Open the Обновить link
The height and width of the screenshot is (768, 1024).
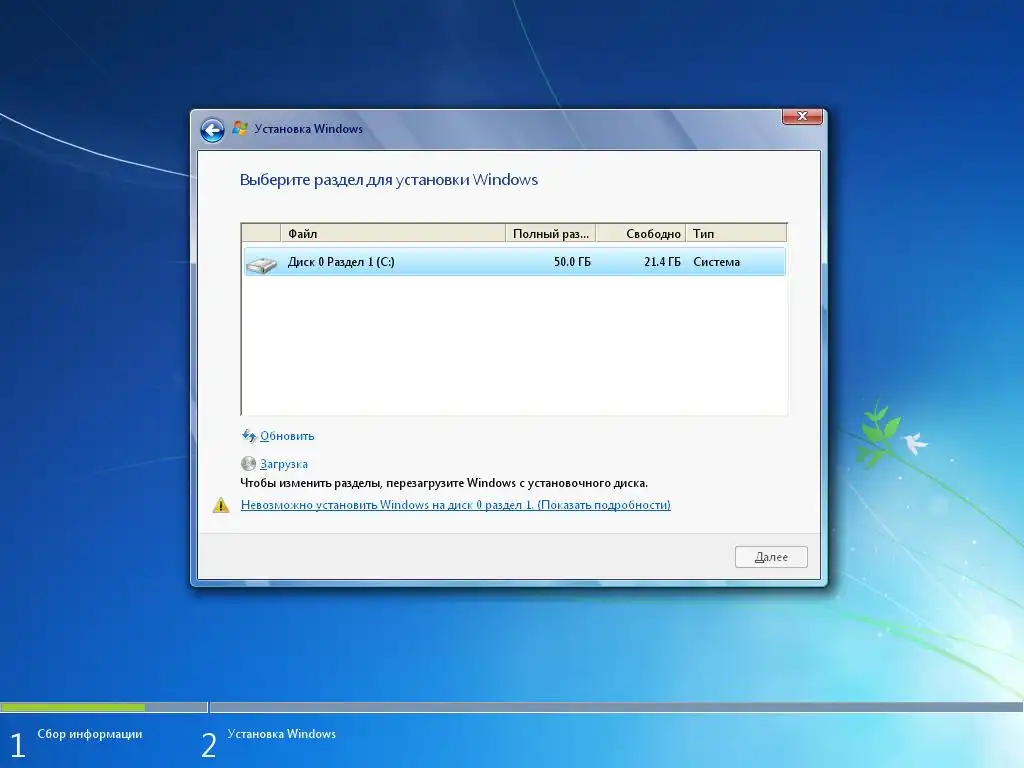point(287,436)
